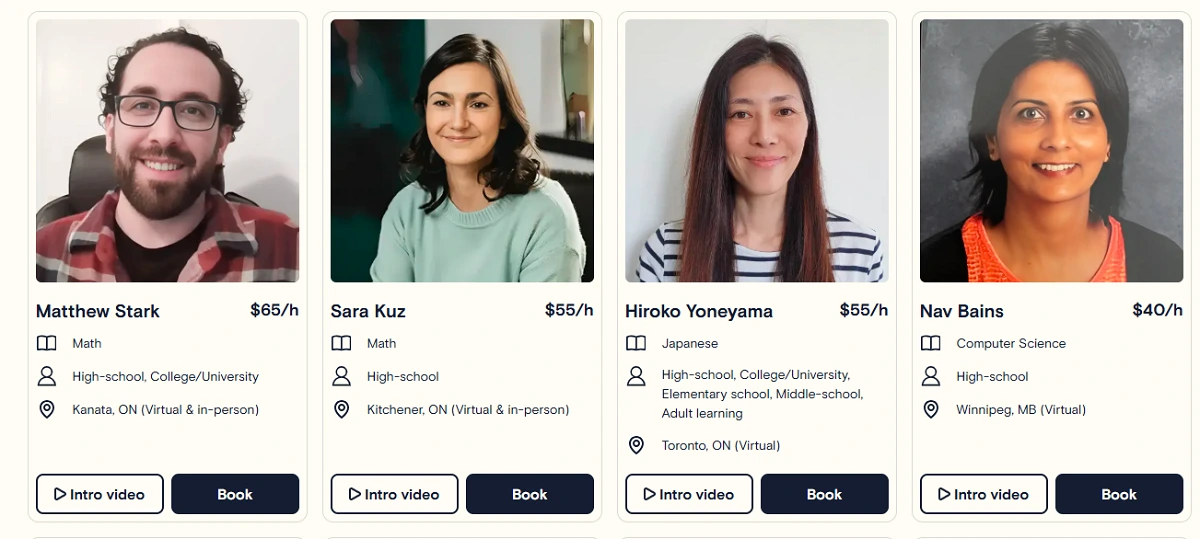Play Nav Bains' intro video
This screenshot has height=539, width=1200.
(x=983, y=494)
